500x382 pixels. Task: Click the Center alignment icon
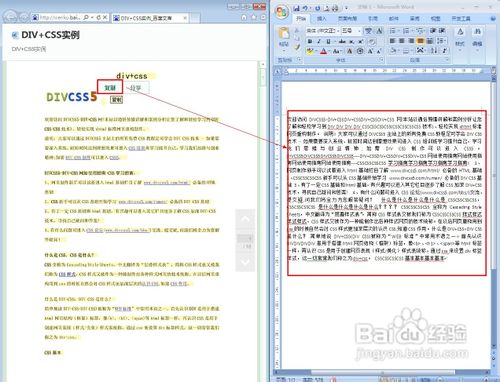[402, 41]
